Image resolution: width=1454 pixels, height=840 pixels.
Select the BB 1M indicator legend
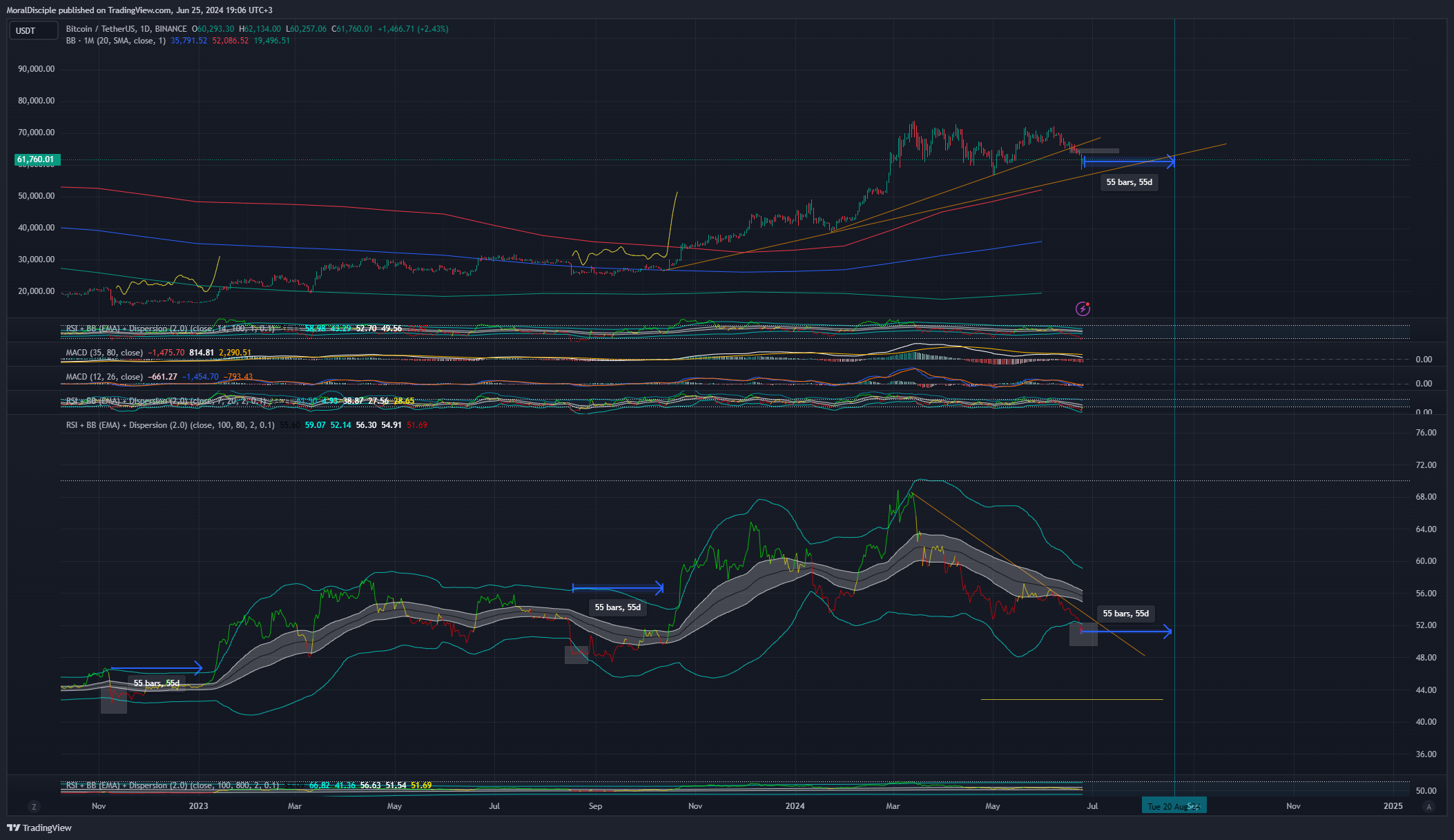[x=116, y=41]
